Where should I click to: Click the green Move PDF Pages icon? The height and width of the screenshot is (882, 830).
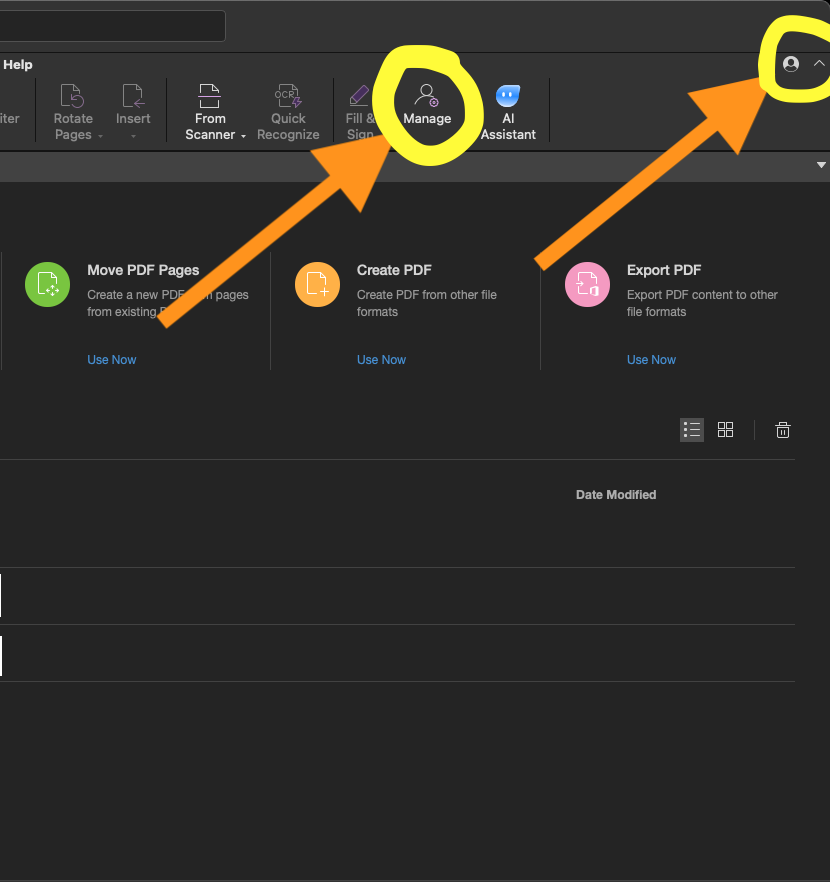(x=47, y=284)
